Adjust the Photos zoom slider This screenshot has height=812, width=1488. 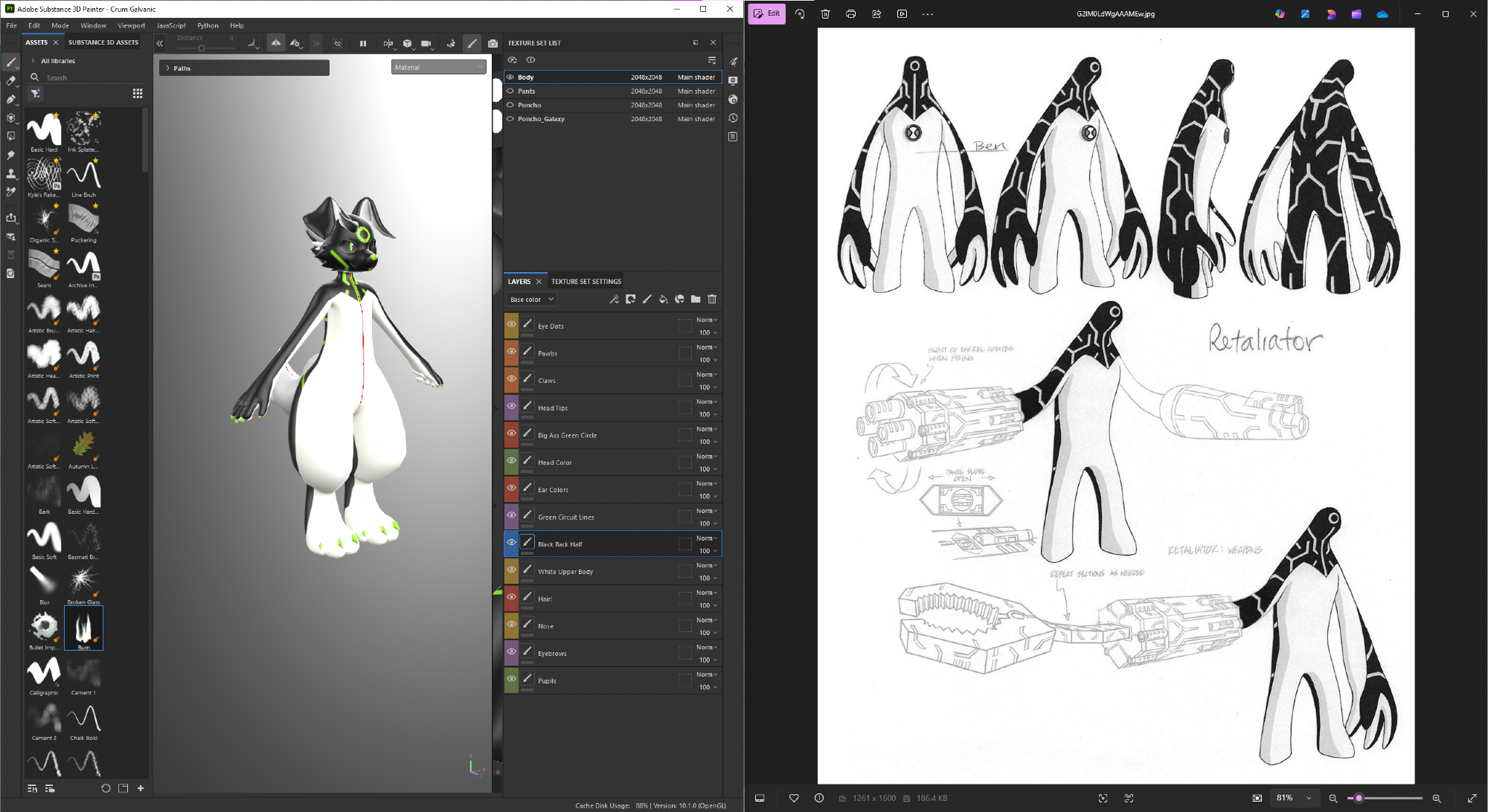tap(1359, 799)
